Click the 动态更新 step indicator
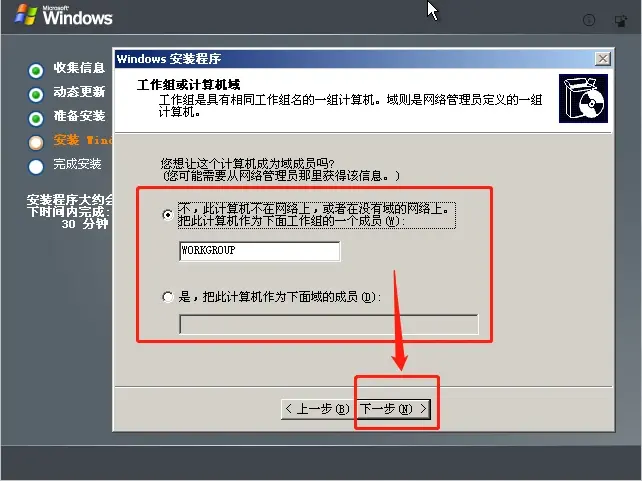The width and height of the screenshot is (642, 481). tap(36, 95)
